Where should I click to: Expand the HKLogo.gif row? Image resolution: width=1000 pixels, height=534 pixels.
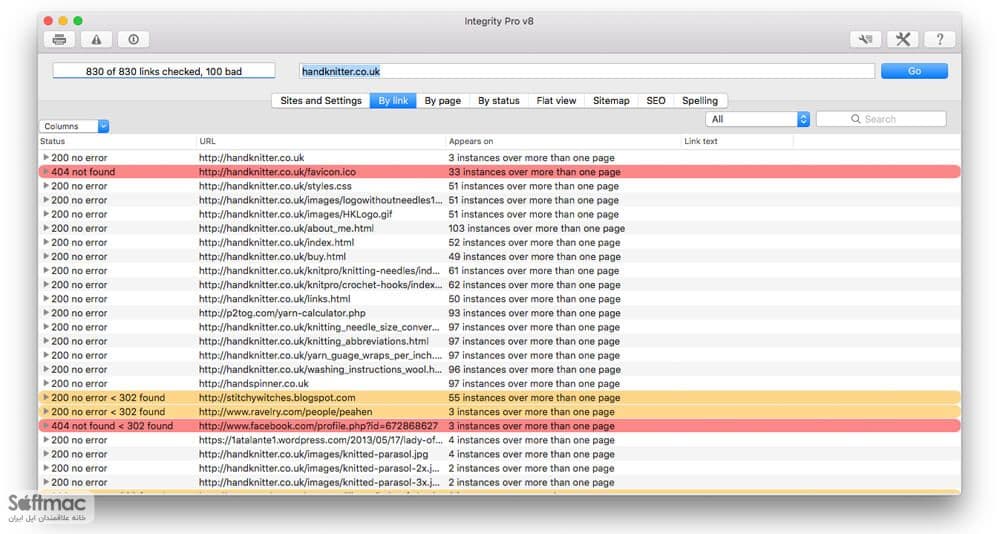pos(46,214)
